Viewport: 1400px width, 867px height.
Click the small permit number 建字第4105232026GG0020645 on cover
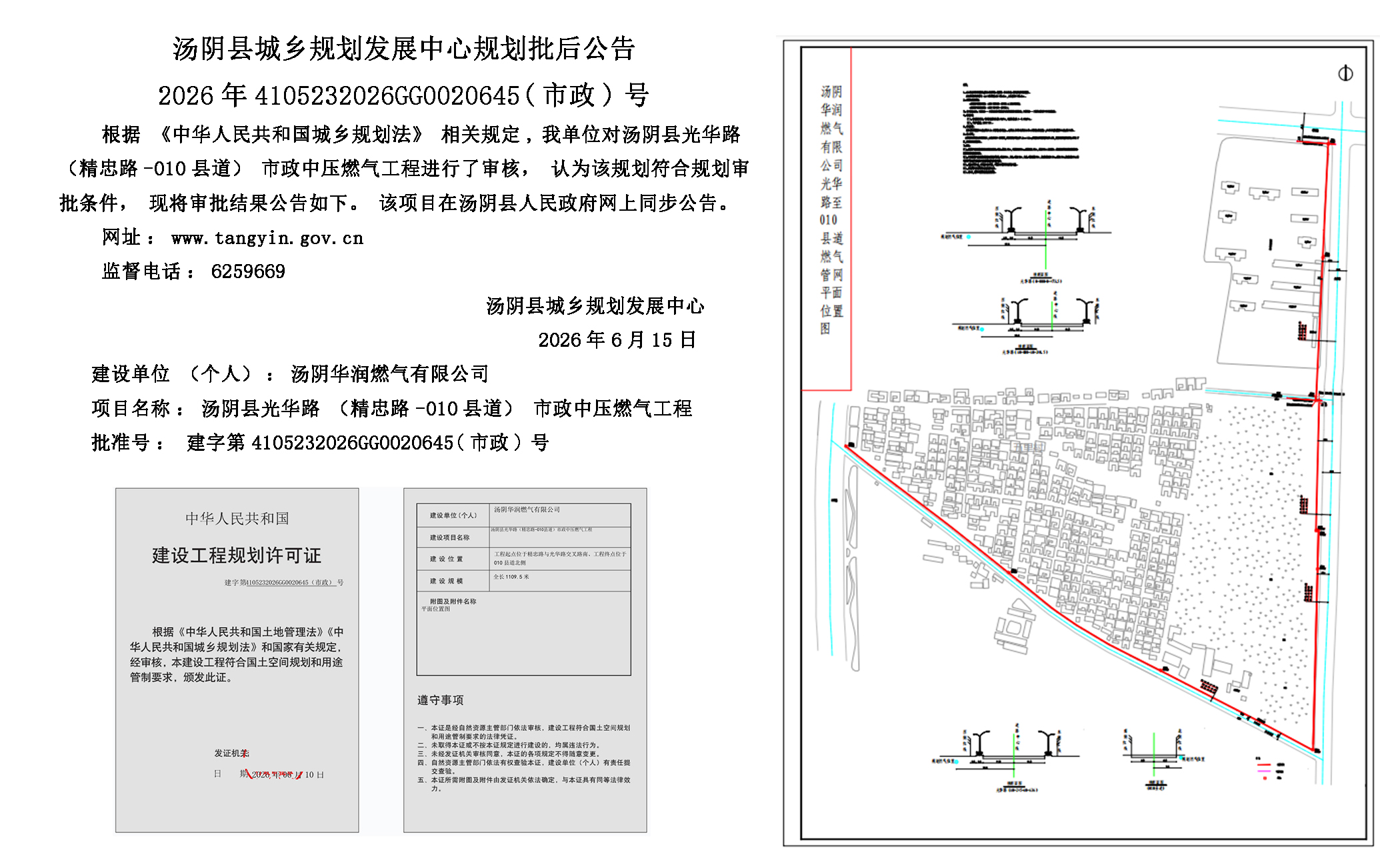(x=284, y=583)
